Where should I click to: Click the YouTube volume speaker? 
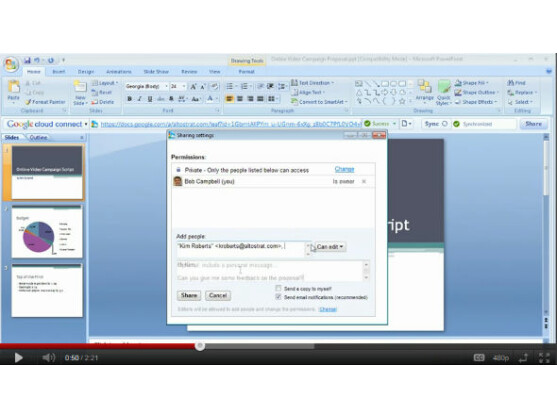click(x=48, y=357)
